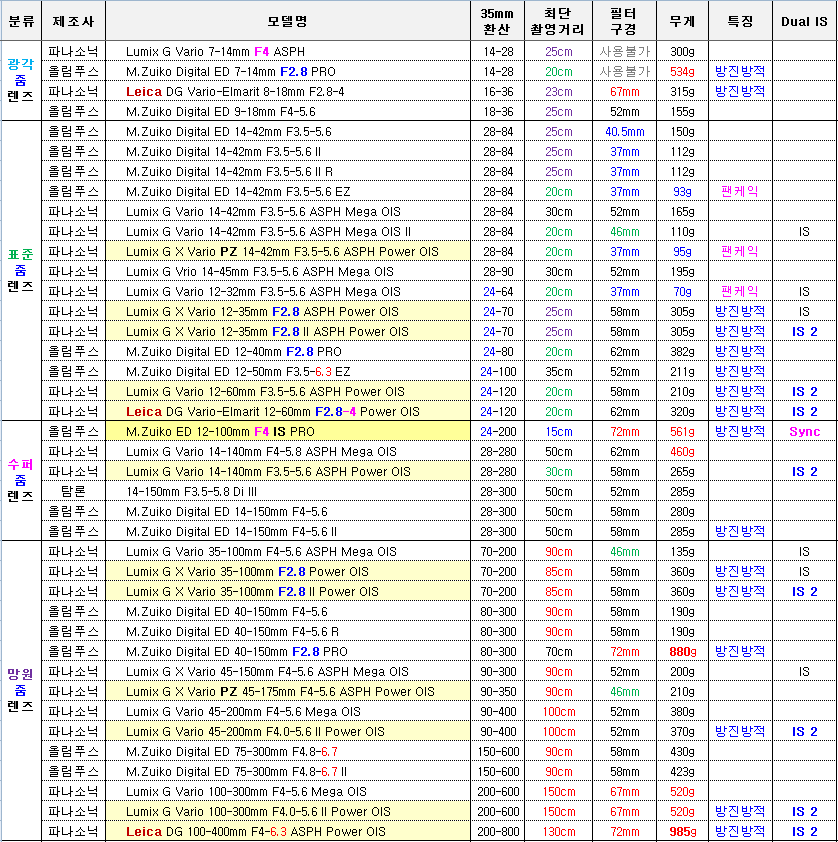Click the 200-800 focal range cell
The width and height of the screenshot is (838, 842).
(498, 832)
